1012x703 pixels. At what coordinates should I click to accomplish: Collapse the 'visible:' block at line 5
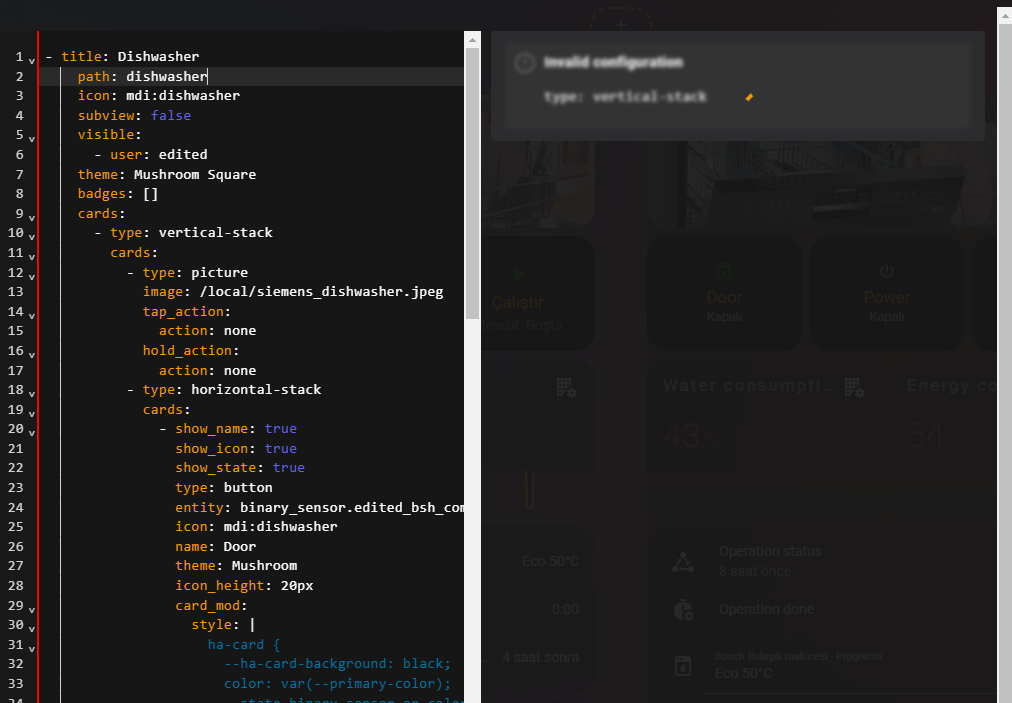click(32, 139)
